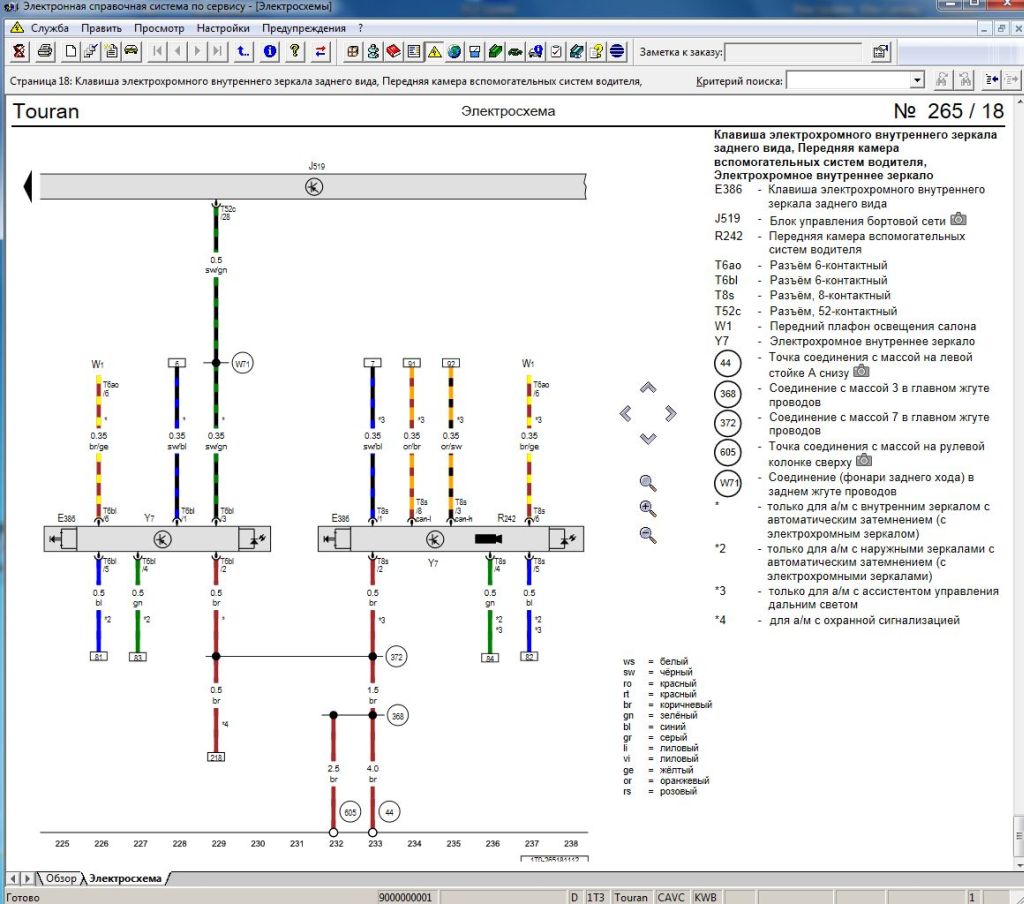Click the '9000000001' number in the status bar
Viewport: 1024px width, 904px height.
coord(405,897)
